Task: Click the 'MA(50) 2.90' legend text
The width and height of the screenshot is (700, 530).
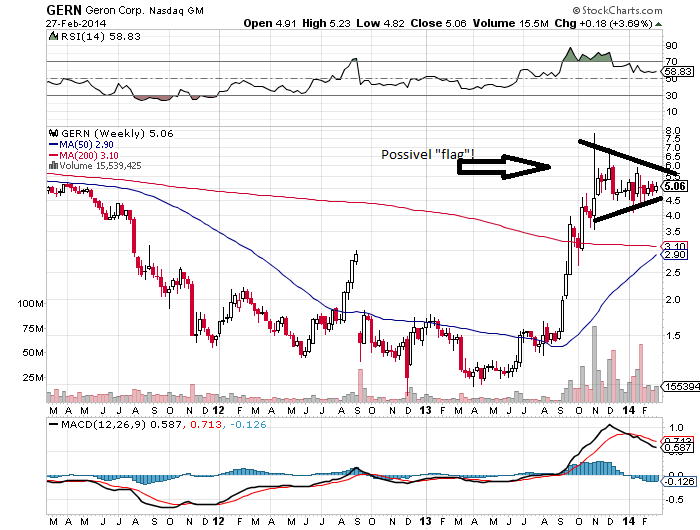Action: (87, 145)
